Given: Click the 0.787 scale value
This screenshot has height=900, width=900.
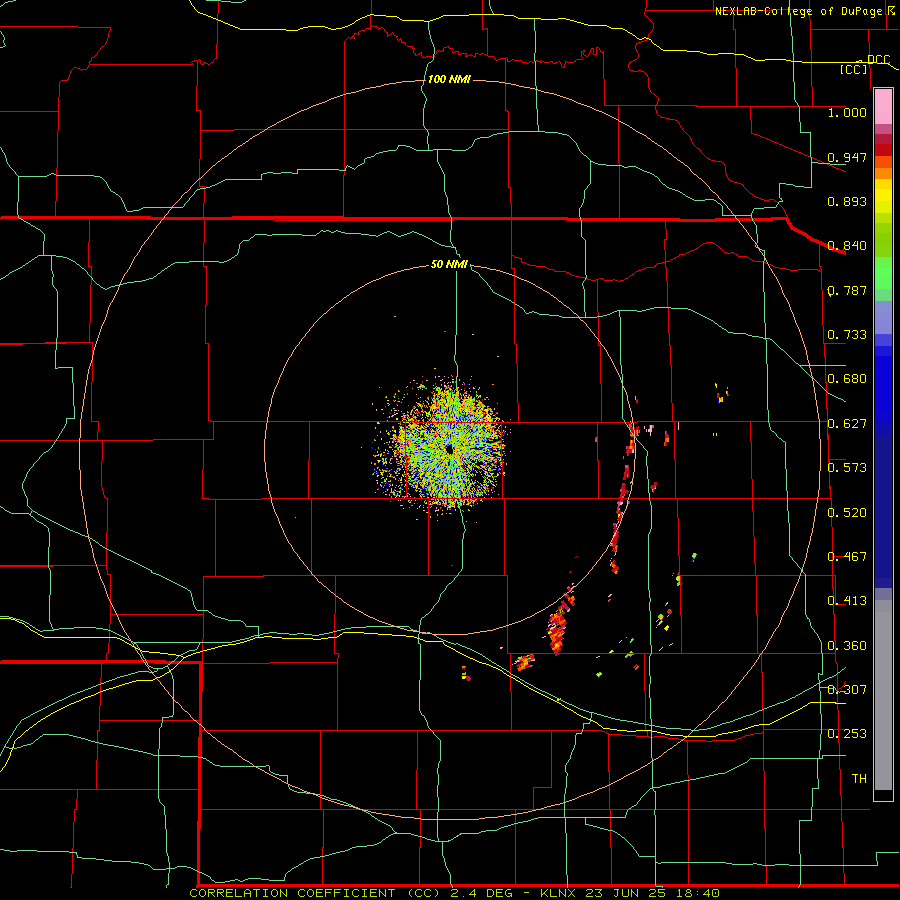Looking at the screenshot, I should pyautogui.click(x=847, y=290).
